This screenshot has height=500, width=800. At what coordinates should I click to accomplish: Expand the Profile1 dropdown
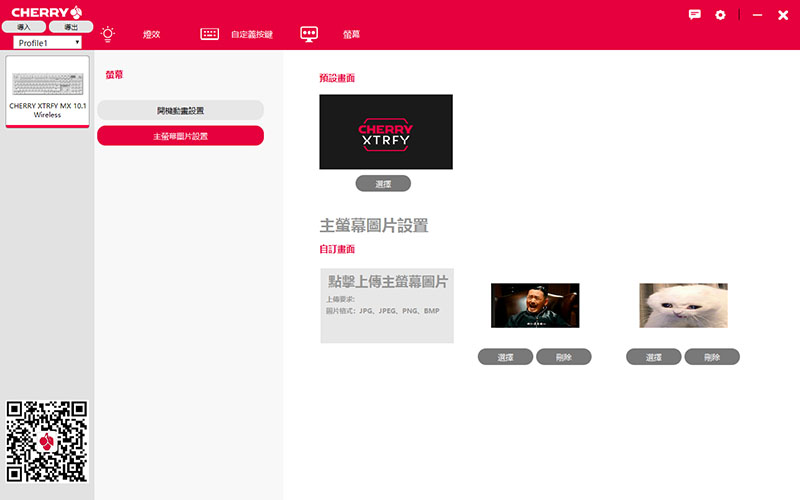47,43
